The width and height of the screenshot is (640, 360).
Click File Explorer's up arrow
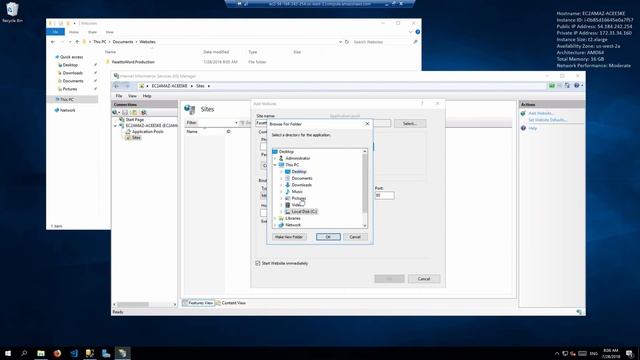(x=77, y=42)
